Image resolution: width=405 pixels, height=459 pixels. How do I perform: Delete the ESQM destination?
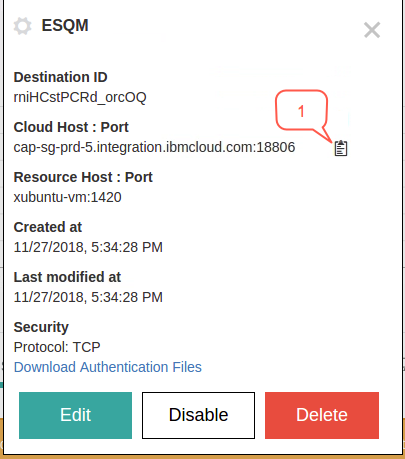pyautogui.click(x=322, y=415)
